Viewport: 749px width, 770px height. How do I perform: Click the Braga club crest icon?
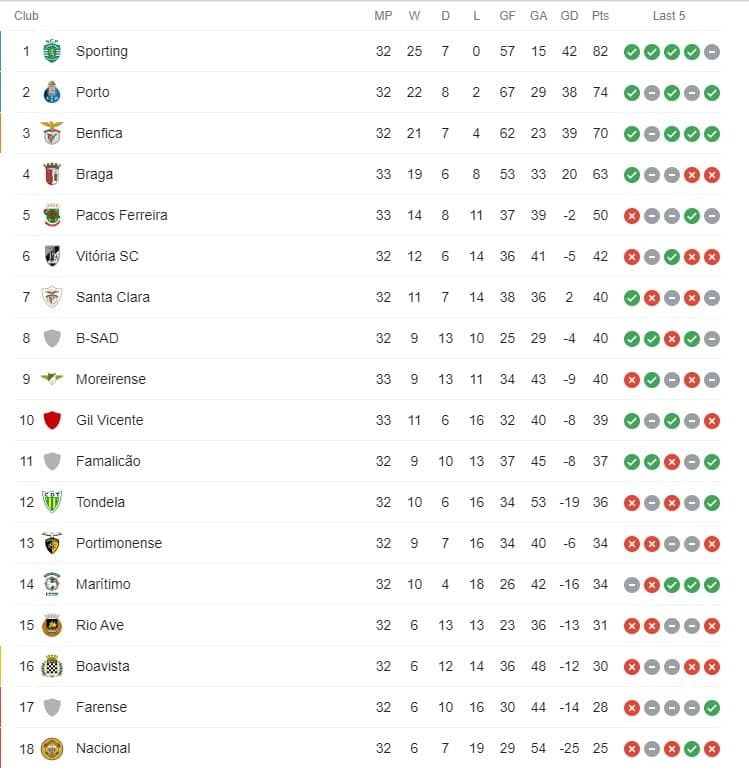tap(52, 174)
